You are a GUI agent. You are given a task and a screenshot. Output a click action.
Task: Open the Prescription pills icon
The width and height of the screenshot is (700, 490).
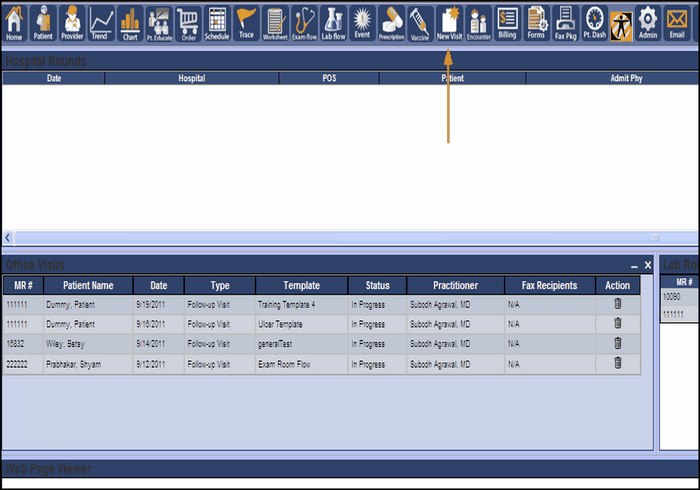click(x=392, y=23)
